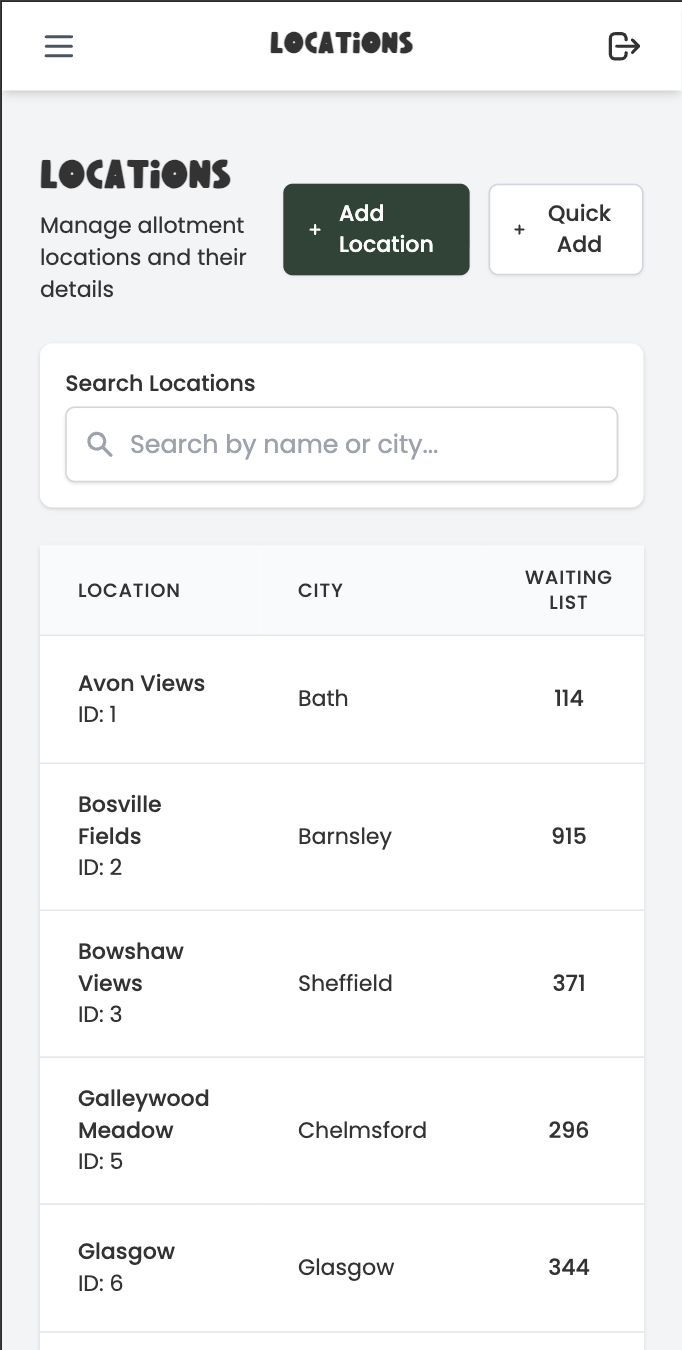This screenshot has height=1350, width=682.
Task: Open the Bosville Fields location row
Action: (x=119, y=820)
